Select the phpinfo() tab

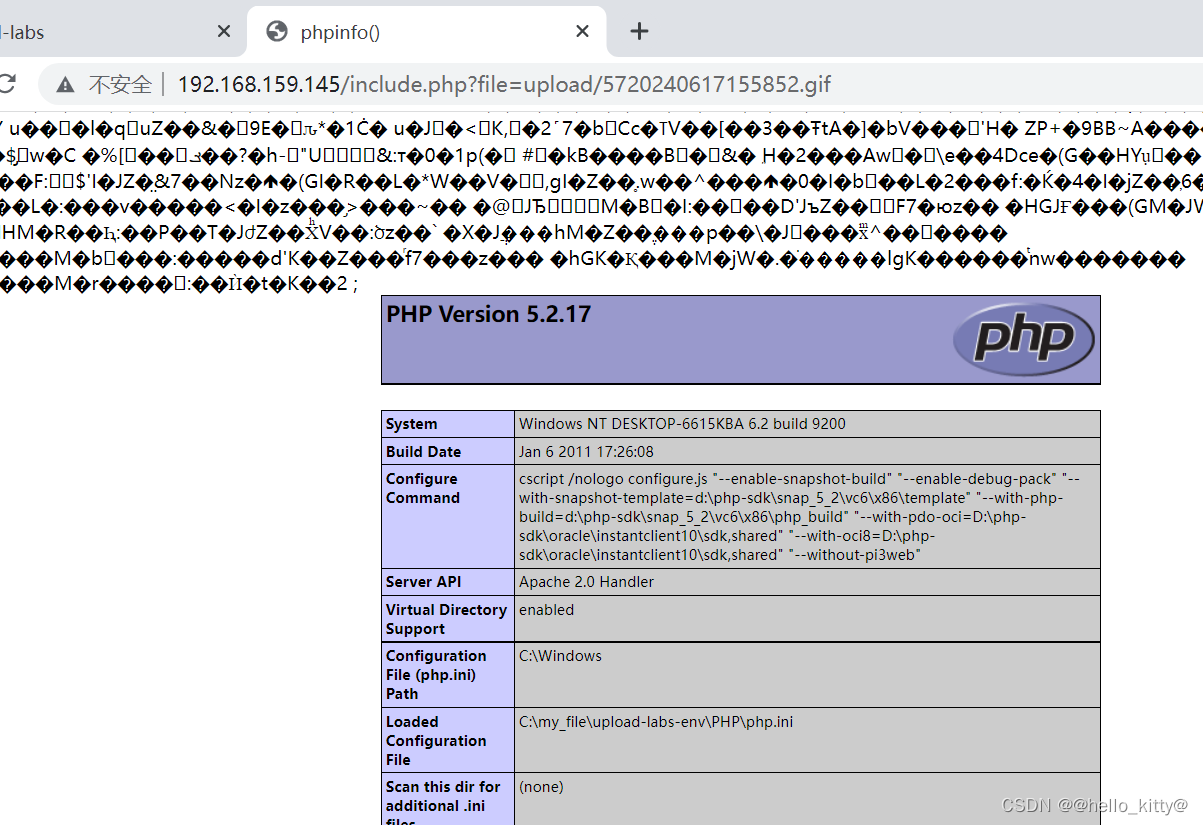pyautogui.click(x=427, y=32)
